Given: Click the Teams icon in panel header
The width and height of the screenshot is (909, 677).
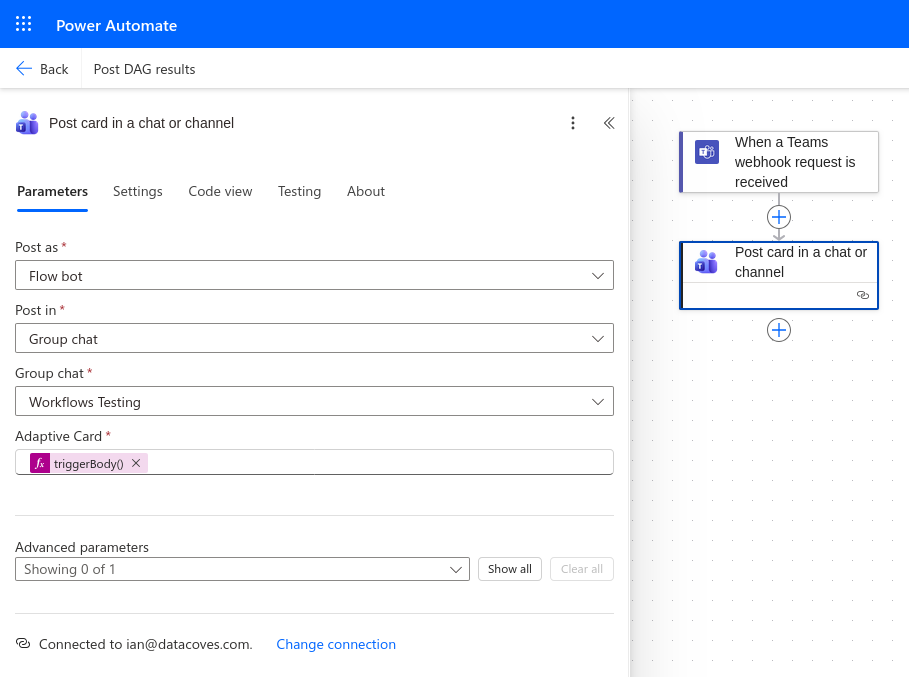Looking at the screenshot, I should (x=27, y=123).
